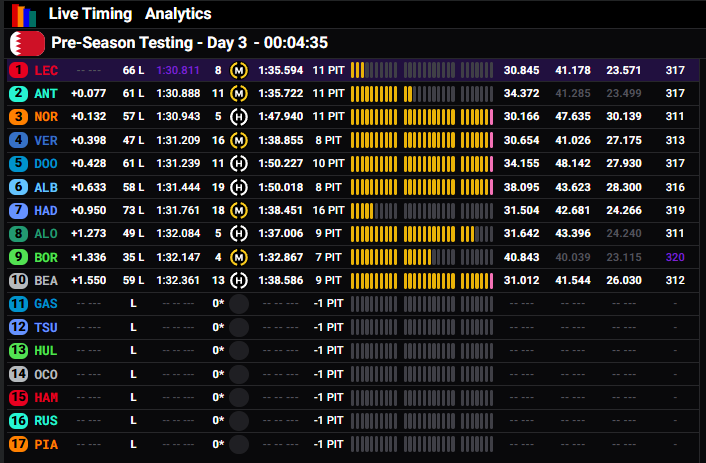Select the driver name LEC

[x=46, y=71]
